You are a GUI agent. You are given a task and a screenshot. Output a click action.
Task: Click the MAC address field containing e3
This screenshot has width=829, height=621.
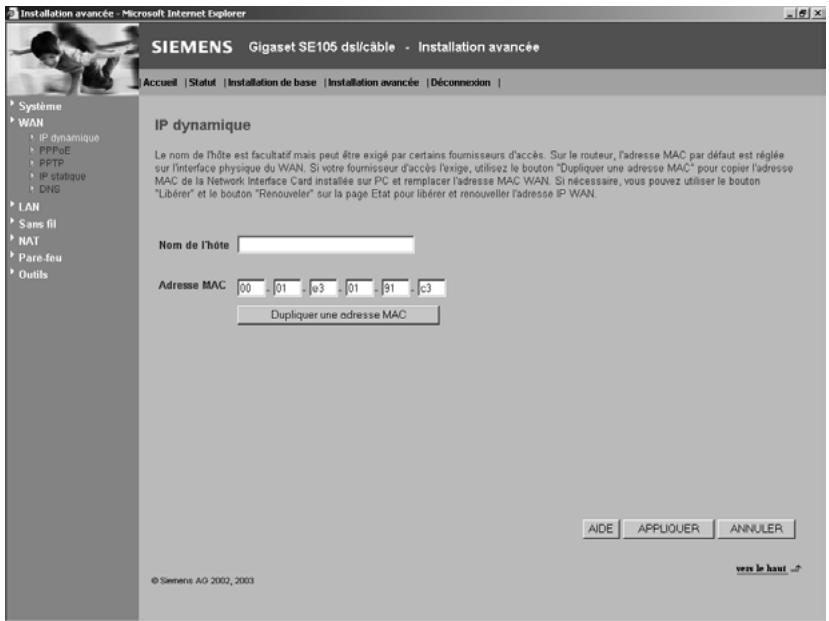323,288
